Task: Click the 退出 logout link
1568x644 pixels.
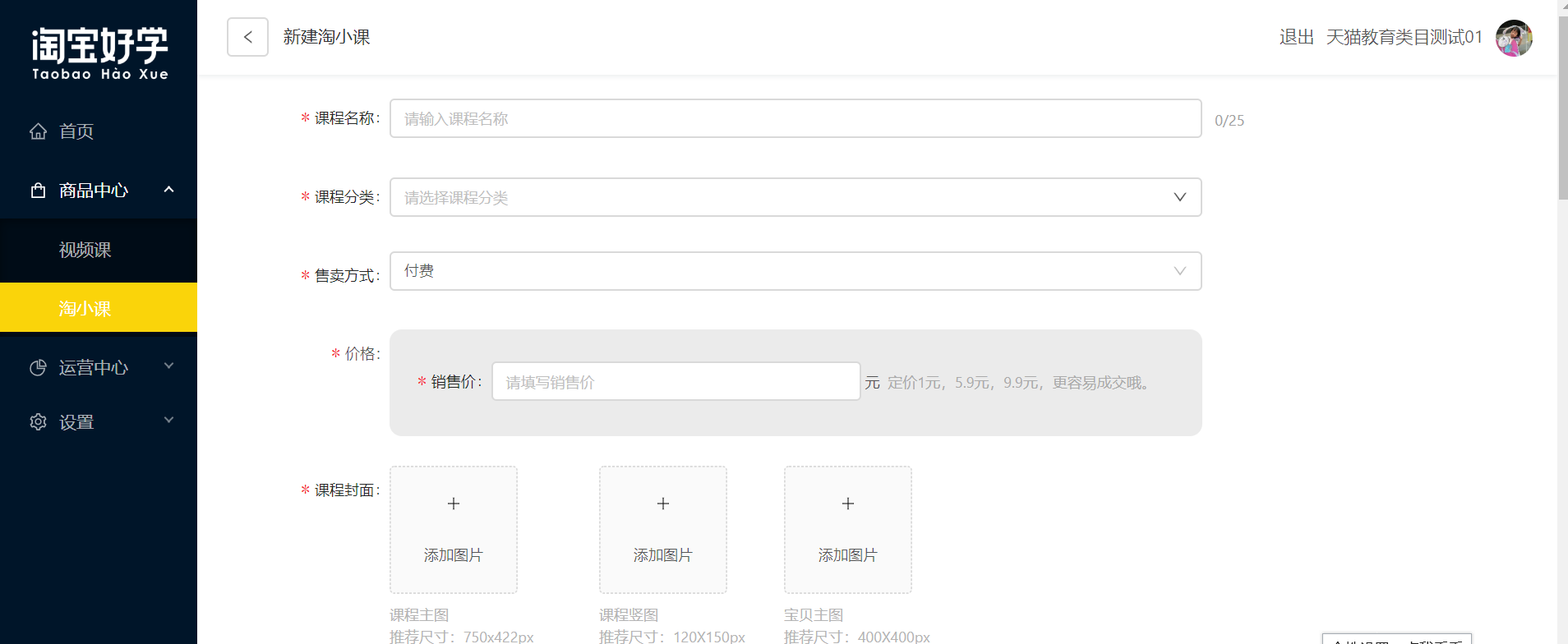Action: 1297,37
